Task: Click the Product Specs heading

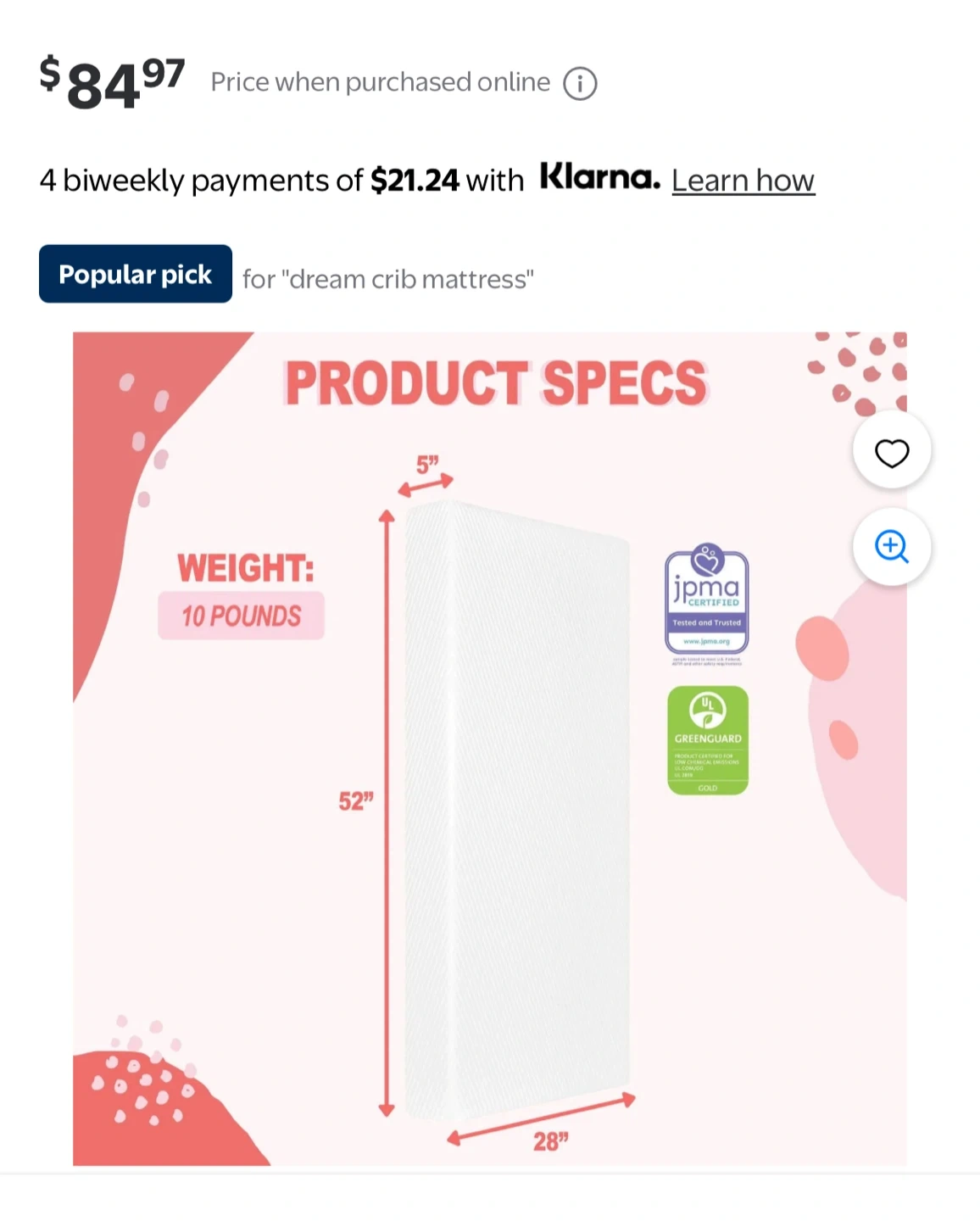Action: (x=496, y=382)
